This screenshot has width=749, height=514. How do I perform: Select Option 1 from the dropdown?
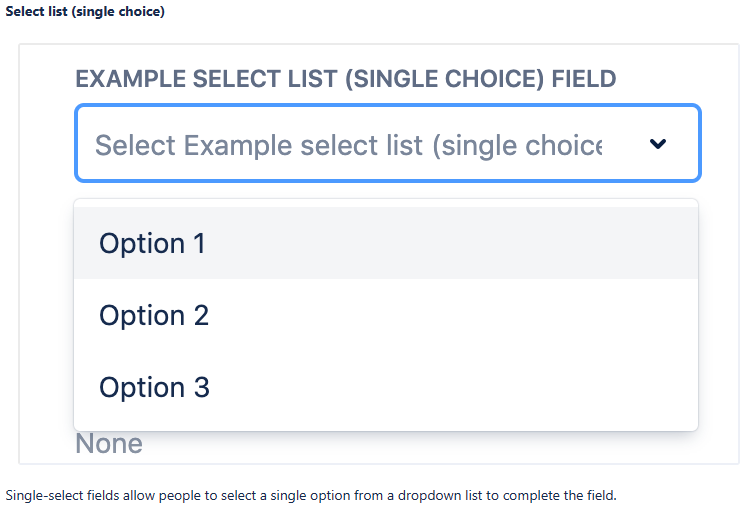pyautogui.click(x=152, y=243)
